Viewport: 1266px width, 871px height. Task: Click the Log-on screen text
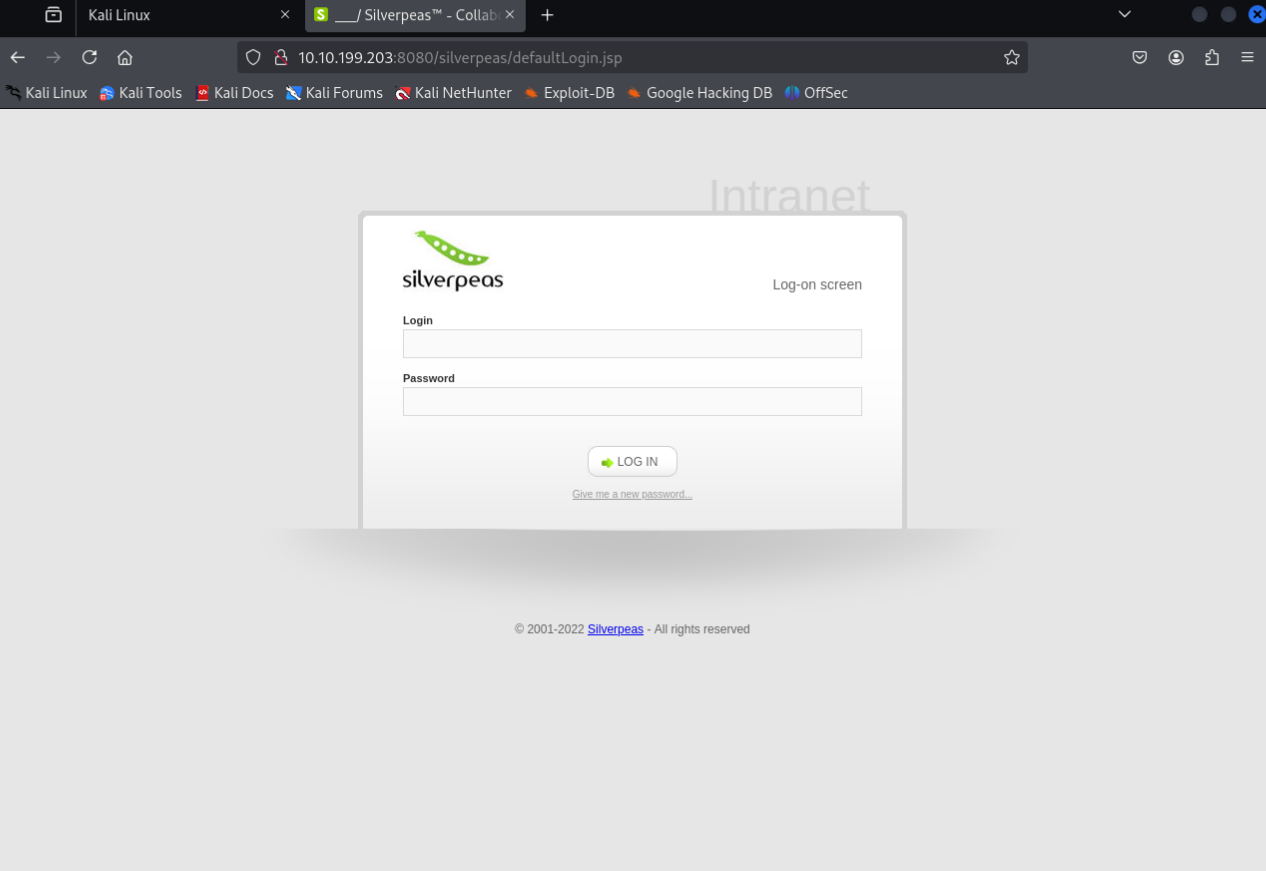click(x=817, y=285)
